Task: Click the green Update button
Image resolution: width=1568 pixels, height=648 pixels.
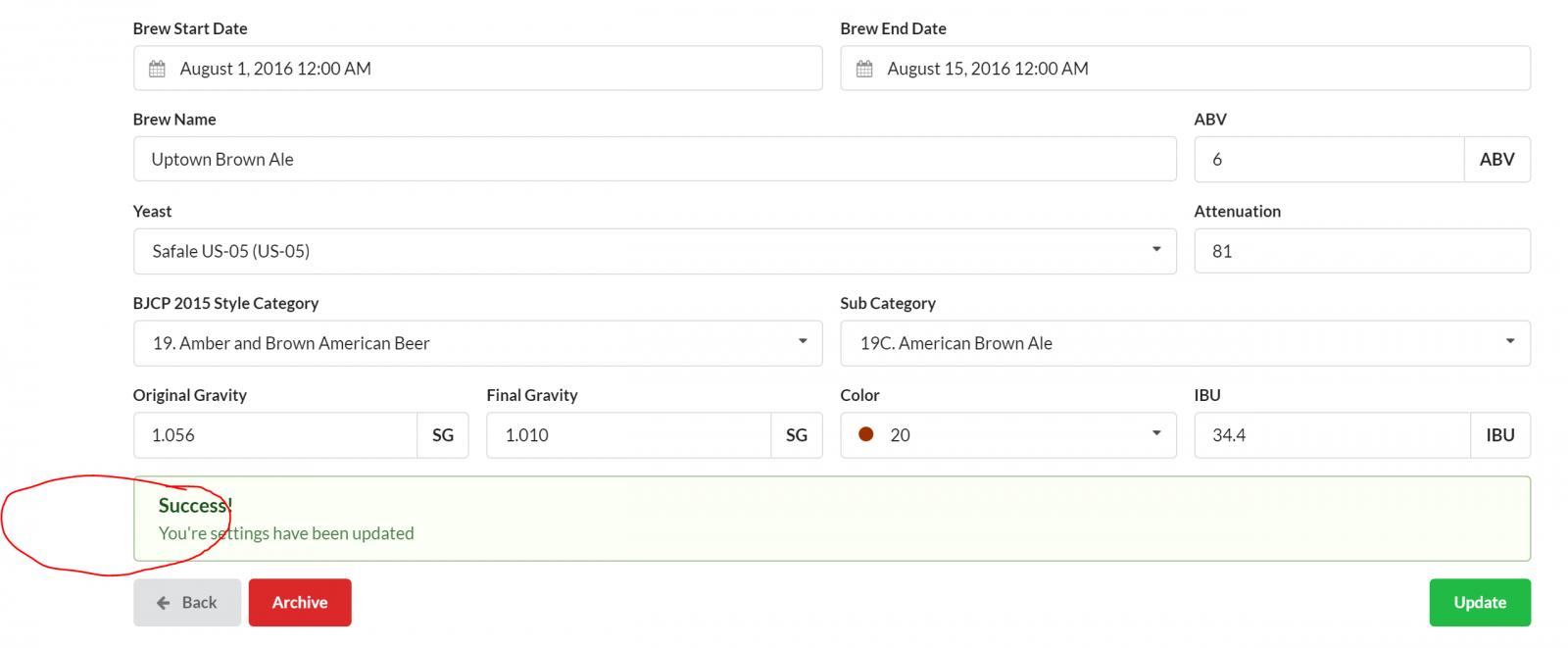Action: point(1480,603)
